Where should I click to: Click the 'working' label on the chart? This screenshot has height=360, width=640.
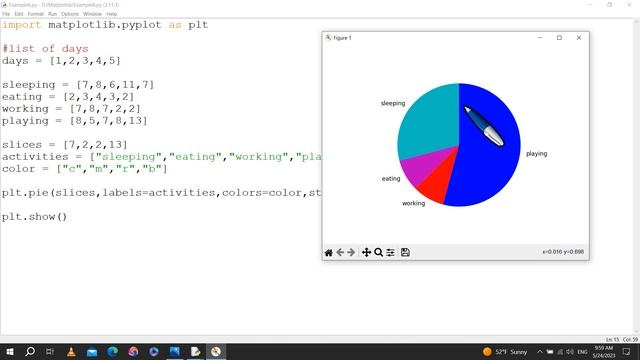tap(413, 203)
